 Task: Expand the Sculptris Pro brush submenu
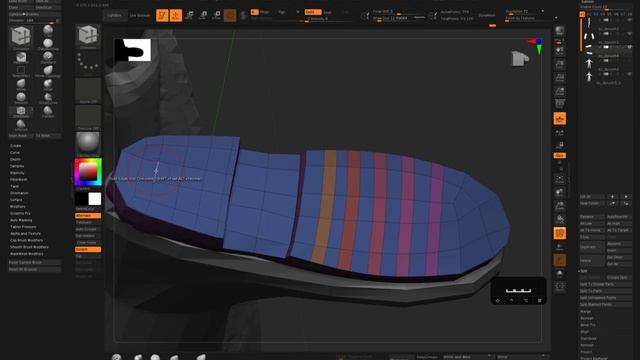(20, 213)
